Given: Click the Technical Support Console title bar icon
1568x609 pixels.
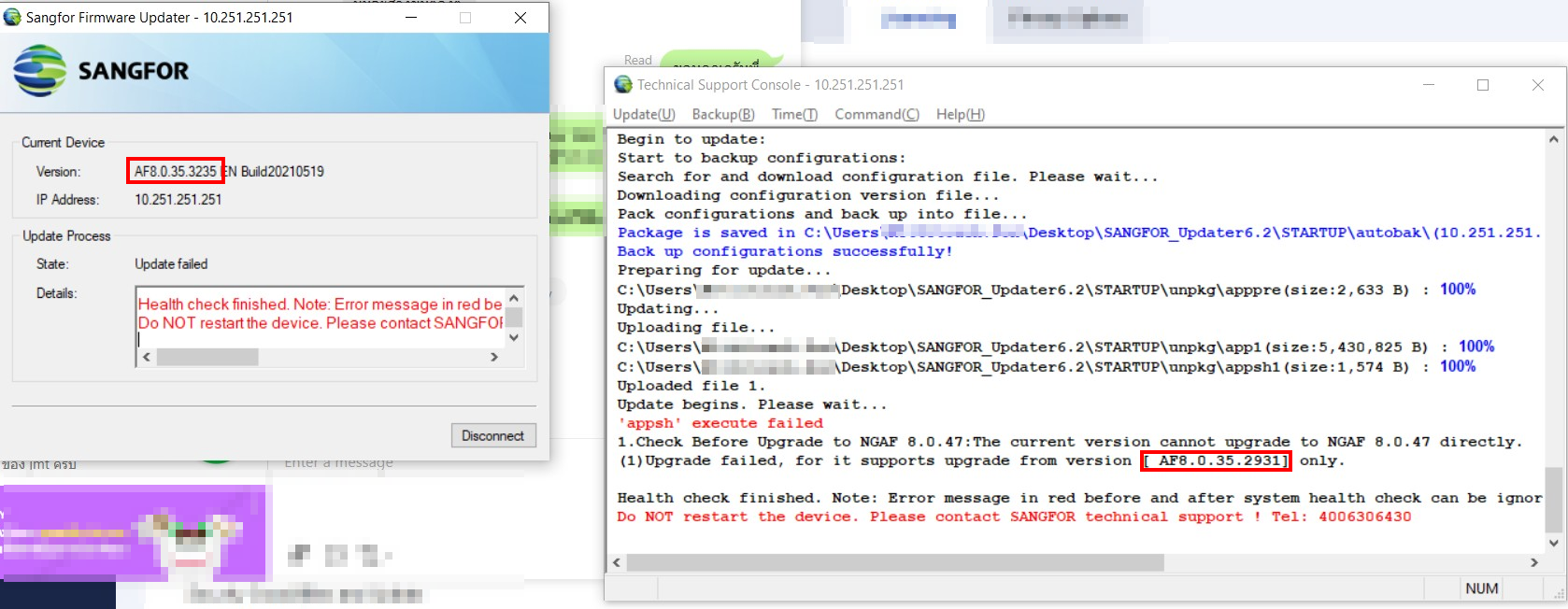Looking at the screenshot, I should pos(623,85).
